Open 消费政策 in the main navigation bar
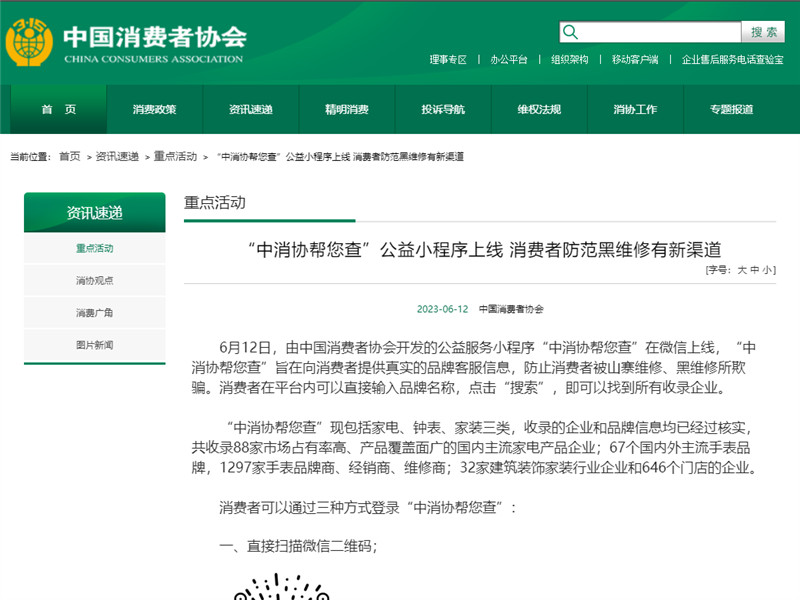This screenshot has width=800, height=600. [x=155, y=109]
